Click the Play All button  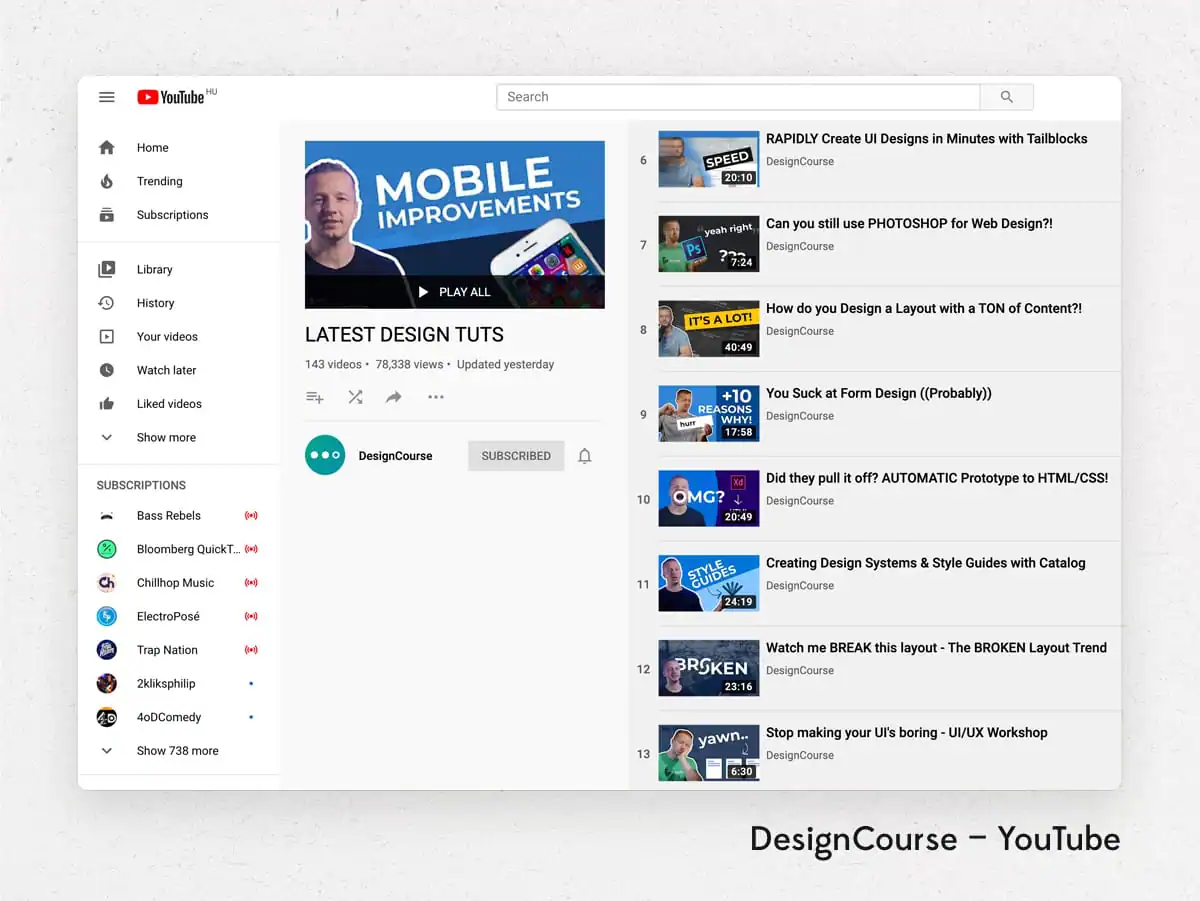point(454,291)
